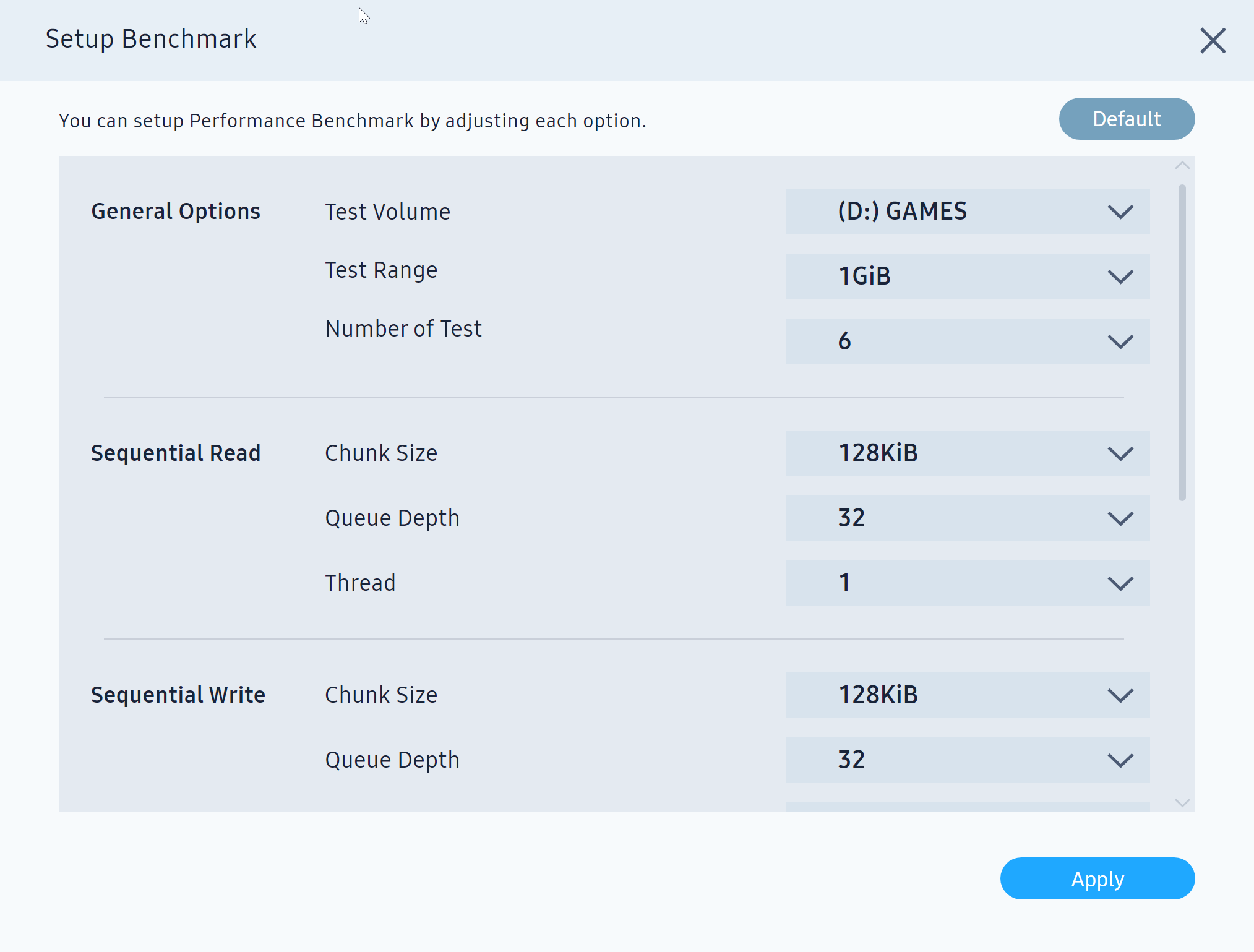This screenshot has width=1254, height=952.
Task: Click chevron beside Sequential Read 128KiB
Action: (x=1120, y=454)
